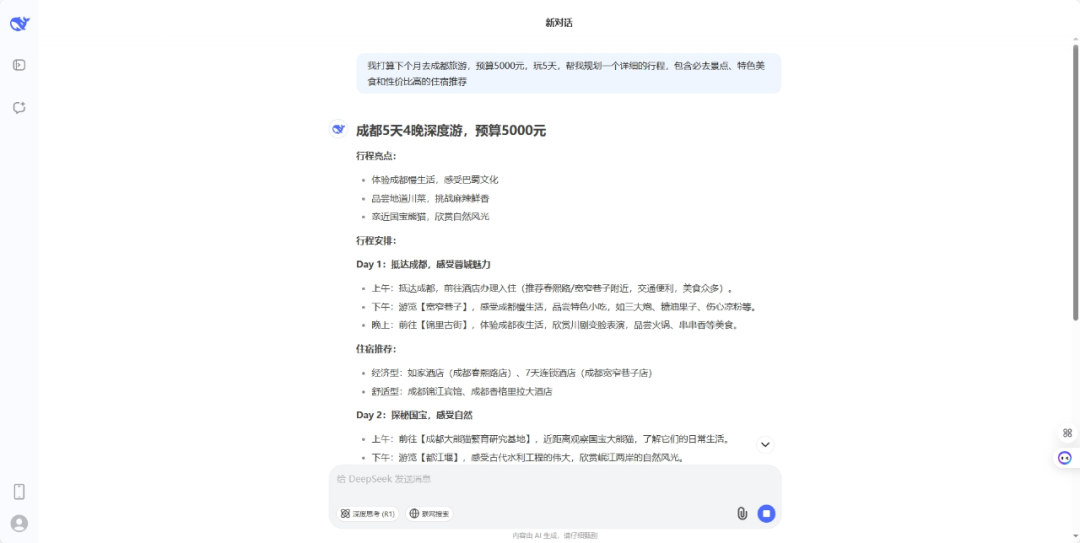Open the sidebar panel toggle icon

coord(19,65)
